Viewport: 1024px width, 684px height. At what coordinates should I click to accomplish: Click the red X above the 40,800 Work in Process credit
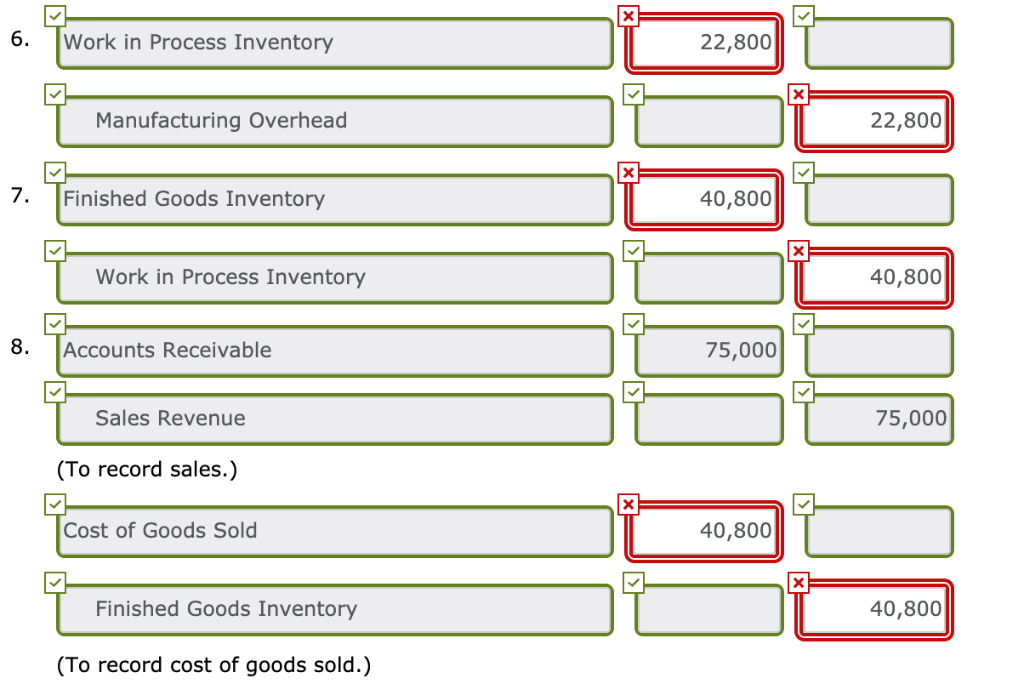coord(798,250)
